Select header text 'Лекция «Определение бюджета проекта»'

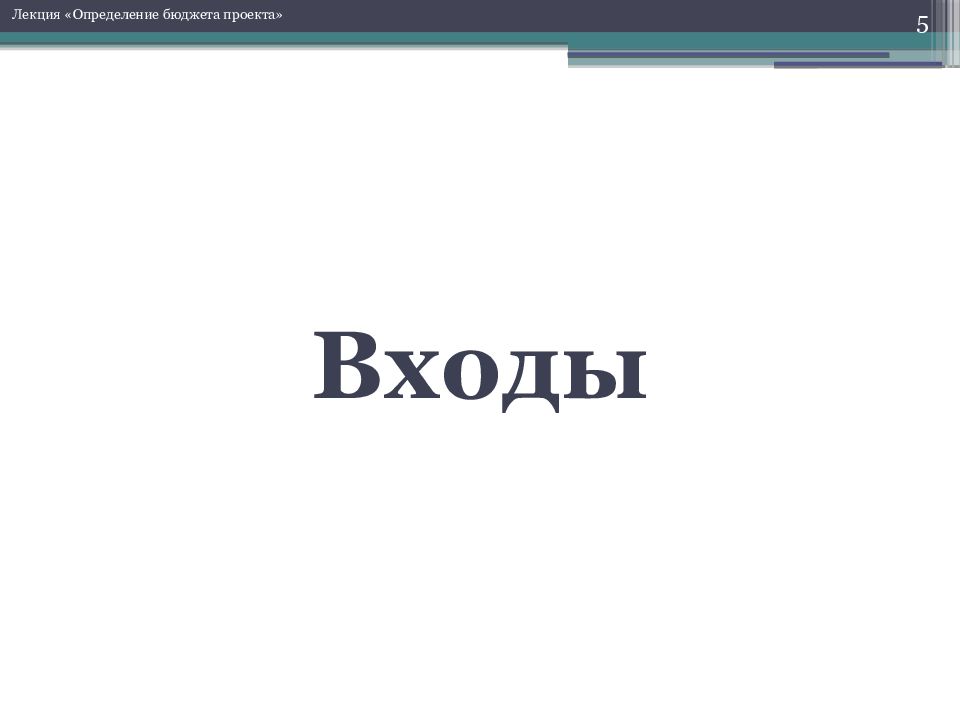pos(147,15)
